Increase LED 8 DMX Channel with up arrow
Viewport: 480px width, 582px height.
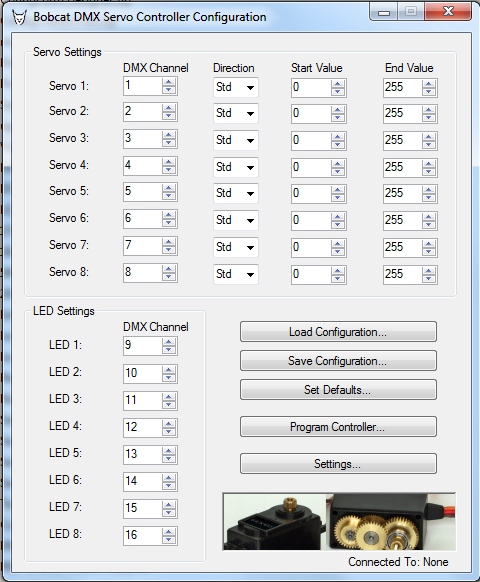point(169,531)
